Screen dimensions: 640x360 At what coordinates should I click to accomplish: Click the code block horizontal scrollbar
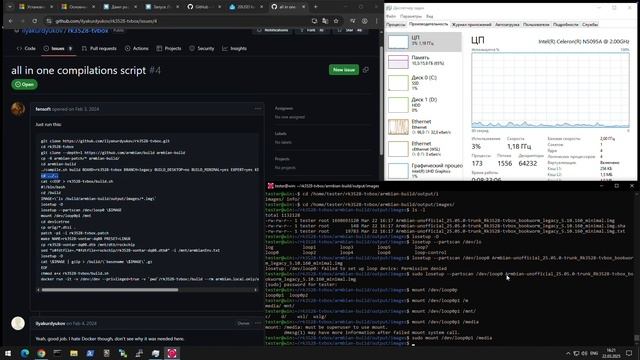109,290
